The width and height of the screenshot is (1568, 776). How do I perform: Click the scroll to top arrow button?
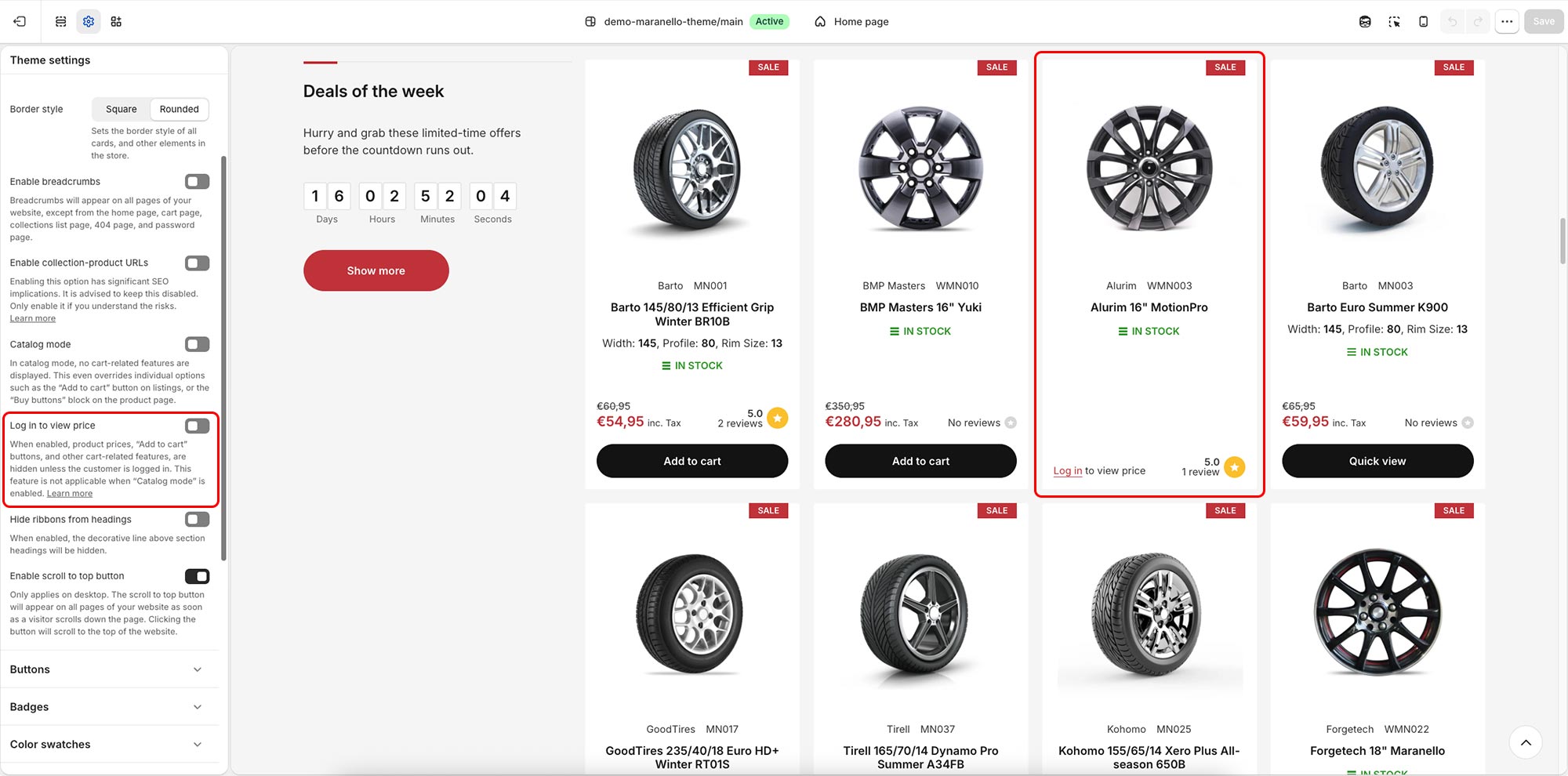click(1526, 742)
